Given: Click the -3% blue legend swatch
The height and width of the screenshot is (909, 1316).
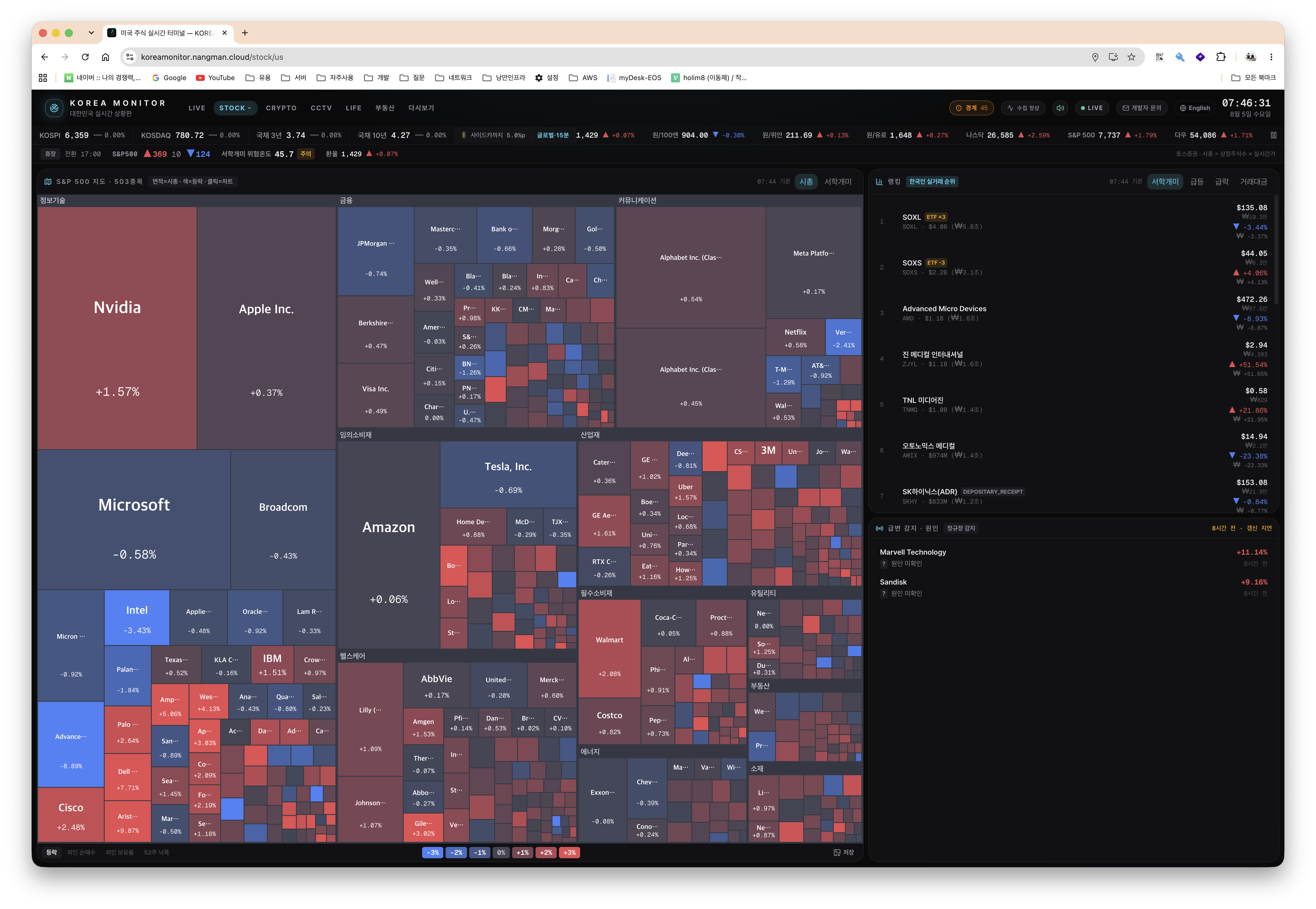Looking at the screenshot, I should pyautogui.click(x=433, y=853).
